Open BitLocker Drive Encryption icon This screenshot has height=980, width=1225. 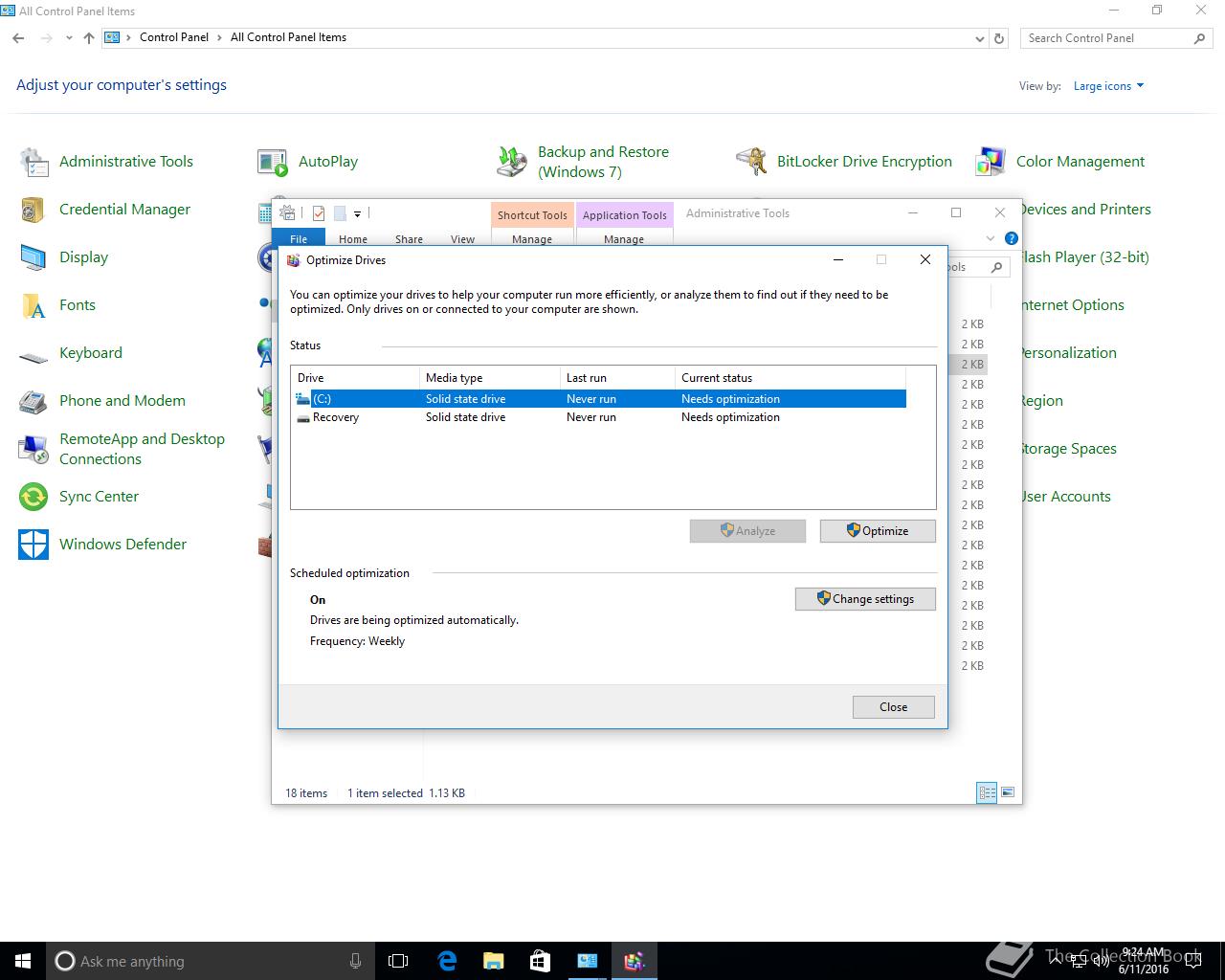point(751,162)
